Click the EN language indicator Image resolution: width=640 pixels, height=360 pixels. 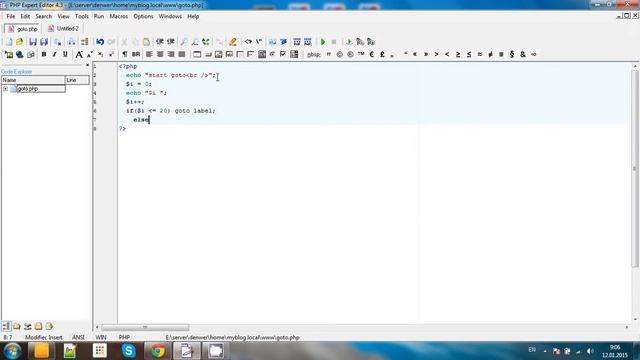532,350
